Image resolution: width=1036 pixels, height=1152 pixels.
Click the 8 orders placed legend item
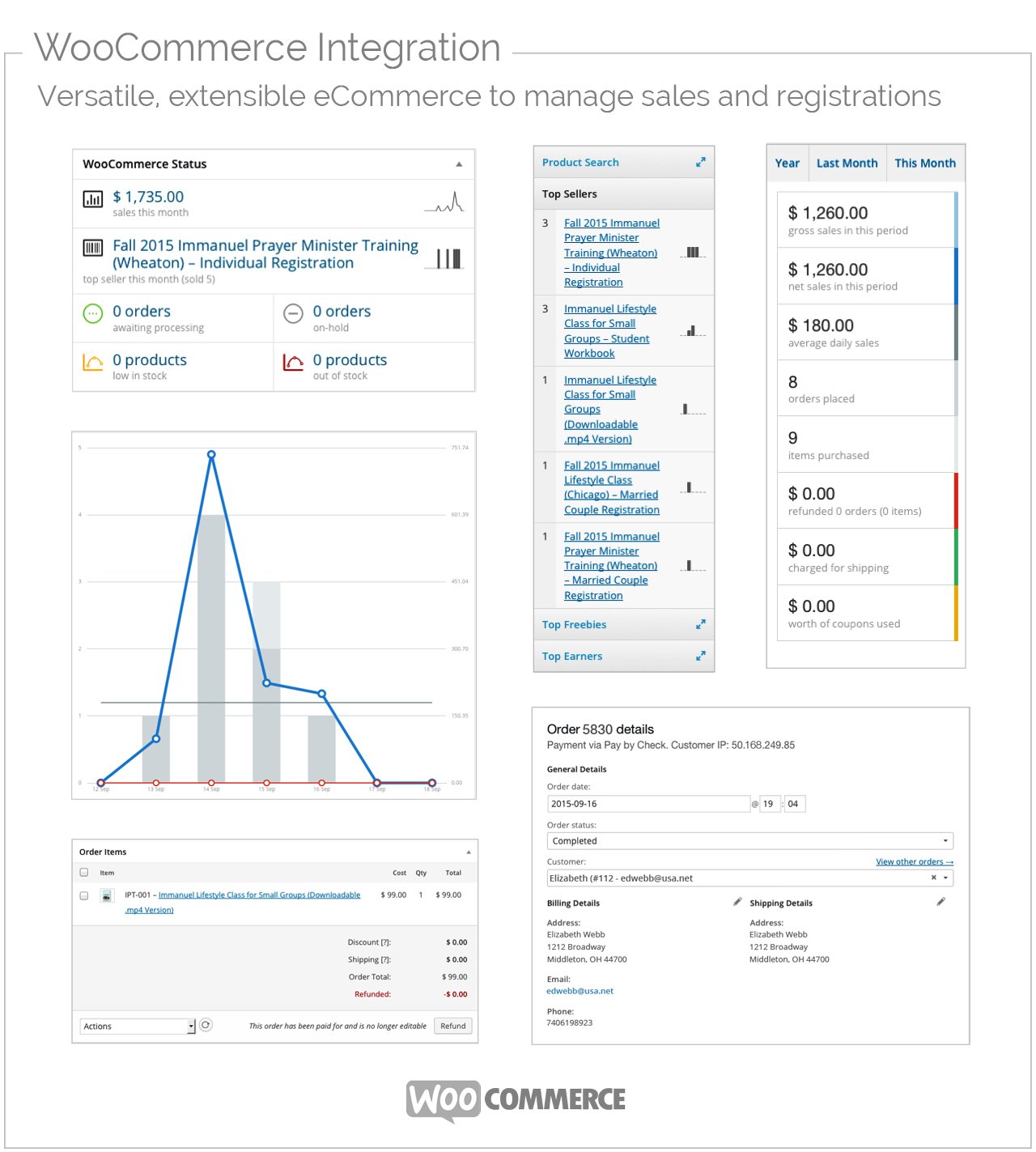click(866, 389)
